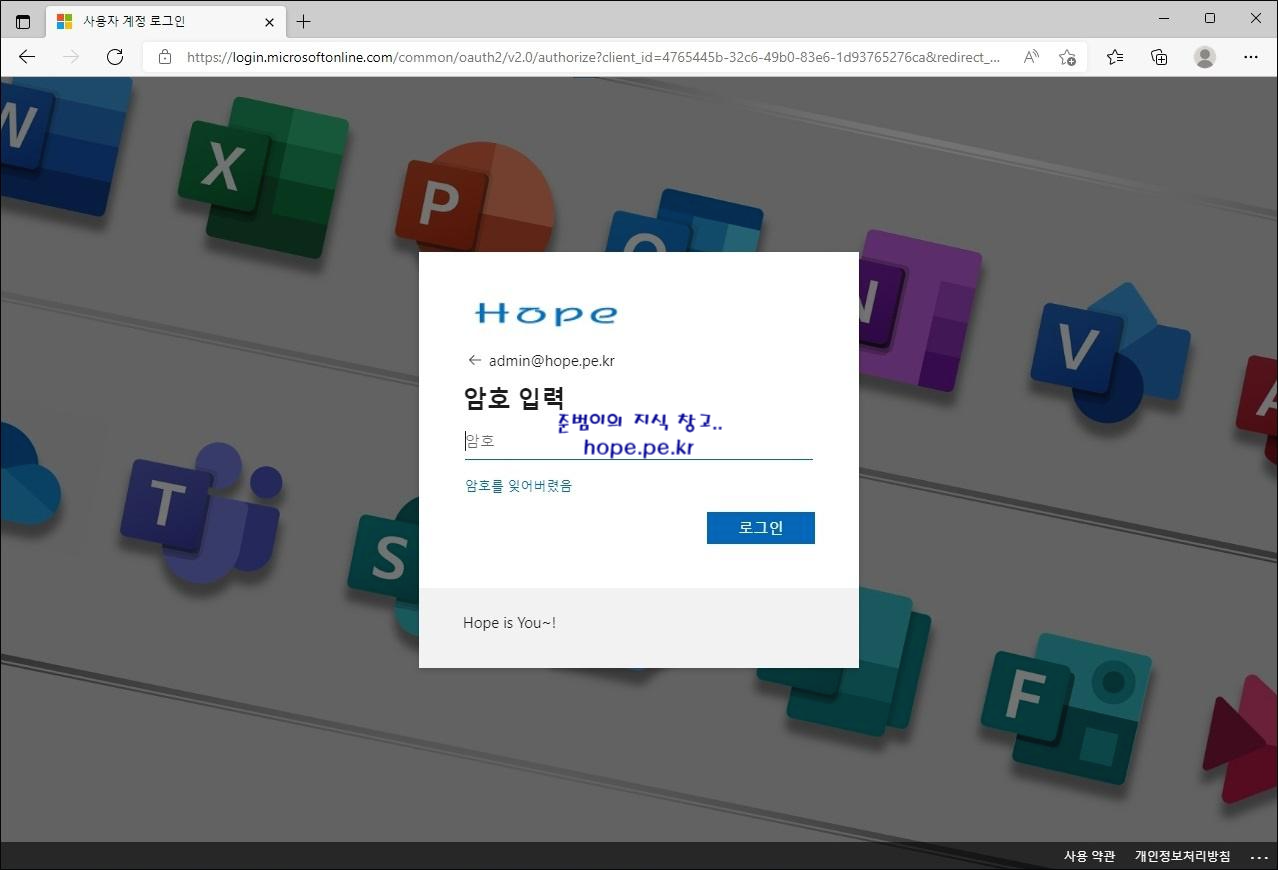Image resolution: width=1278 pixels, height=870 pixels.
Task: Click the 로그인 button
Action: click(761, 528)
